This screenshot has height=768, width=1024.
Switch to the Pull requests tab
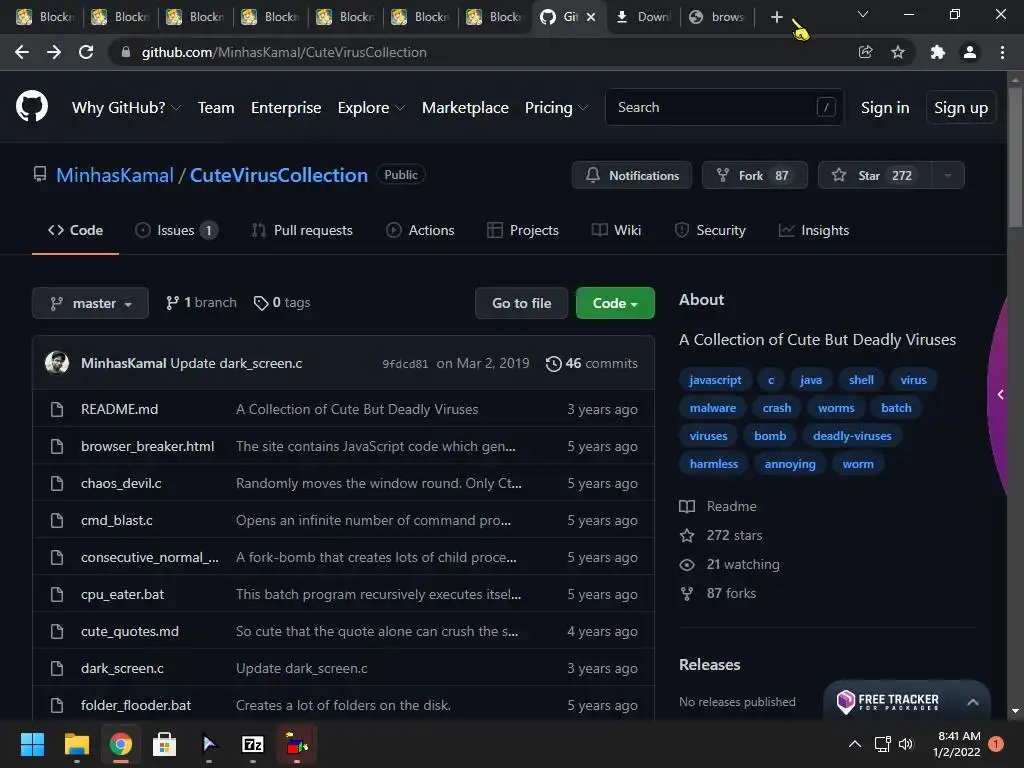[x=302, y=231]
